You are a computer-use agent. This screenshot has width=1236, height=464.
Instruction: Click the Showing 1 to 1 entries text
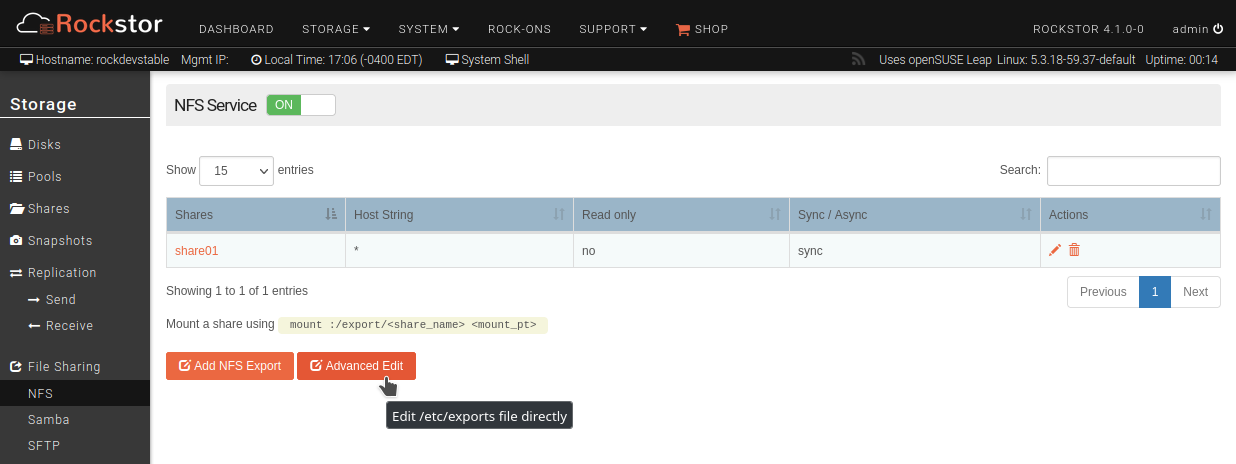(237, 291)
